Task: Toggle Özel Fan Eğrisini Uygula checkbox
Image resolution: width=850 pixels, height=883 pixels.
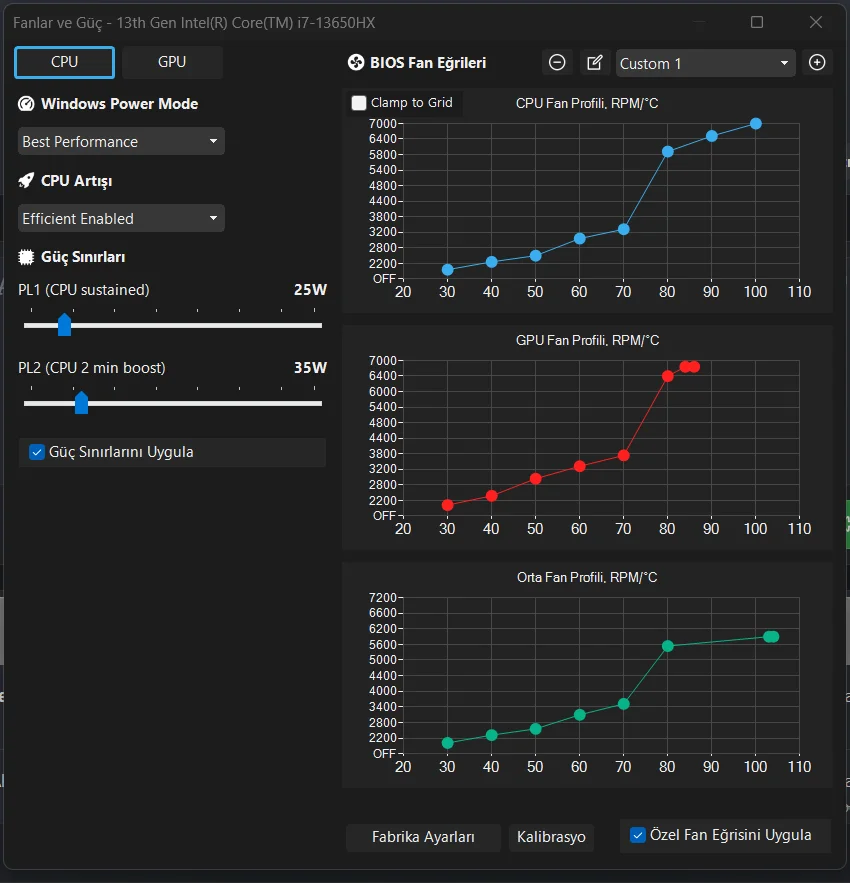Action: (637, 835)
